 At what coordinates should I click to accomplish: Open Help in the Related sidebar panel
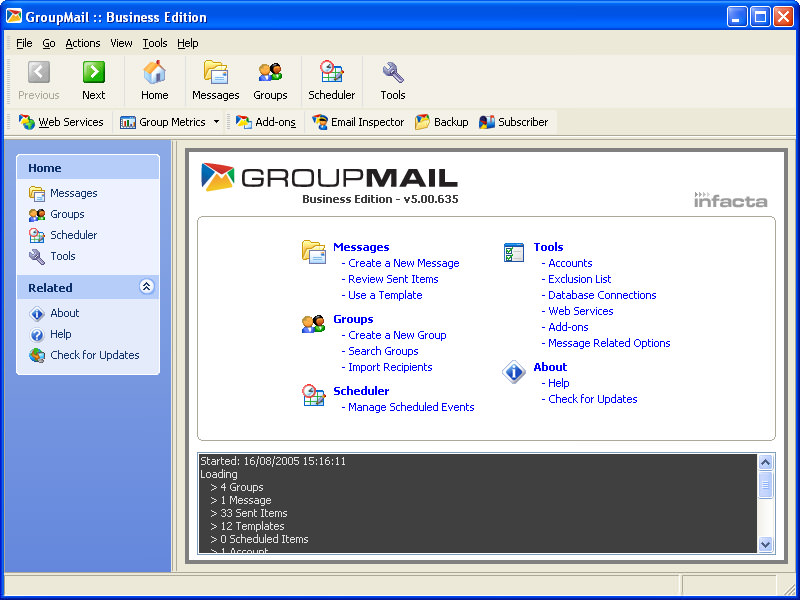50,334
